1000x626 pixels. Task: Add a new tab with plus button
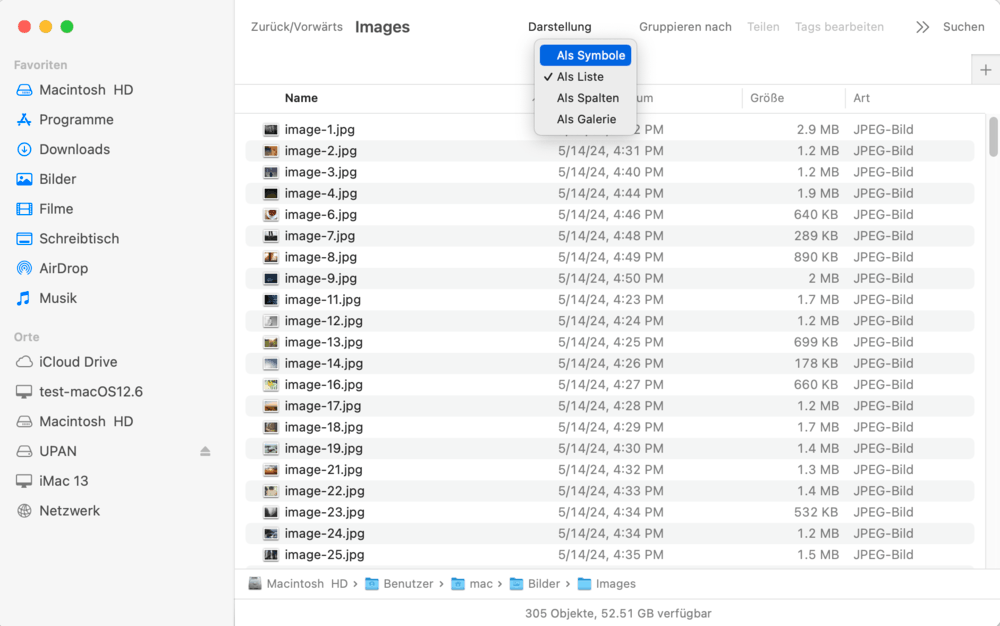click(985, 70)
